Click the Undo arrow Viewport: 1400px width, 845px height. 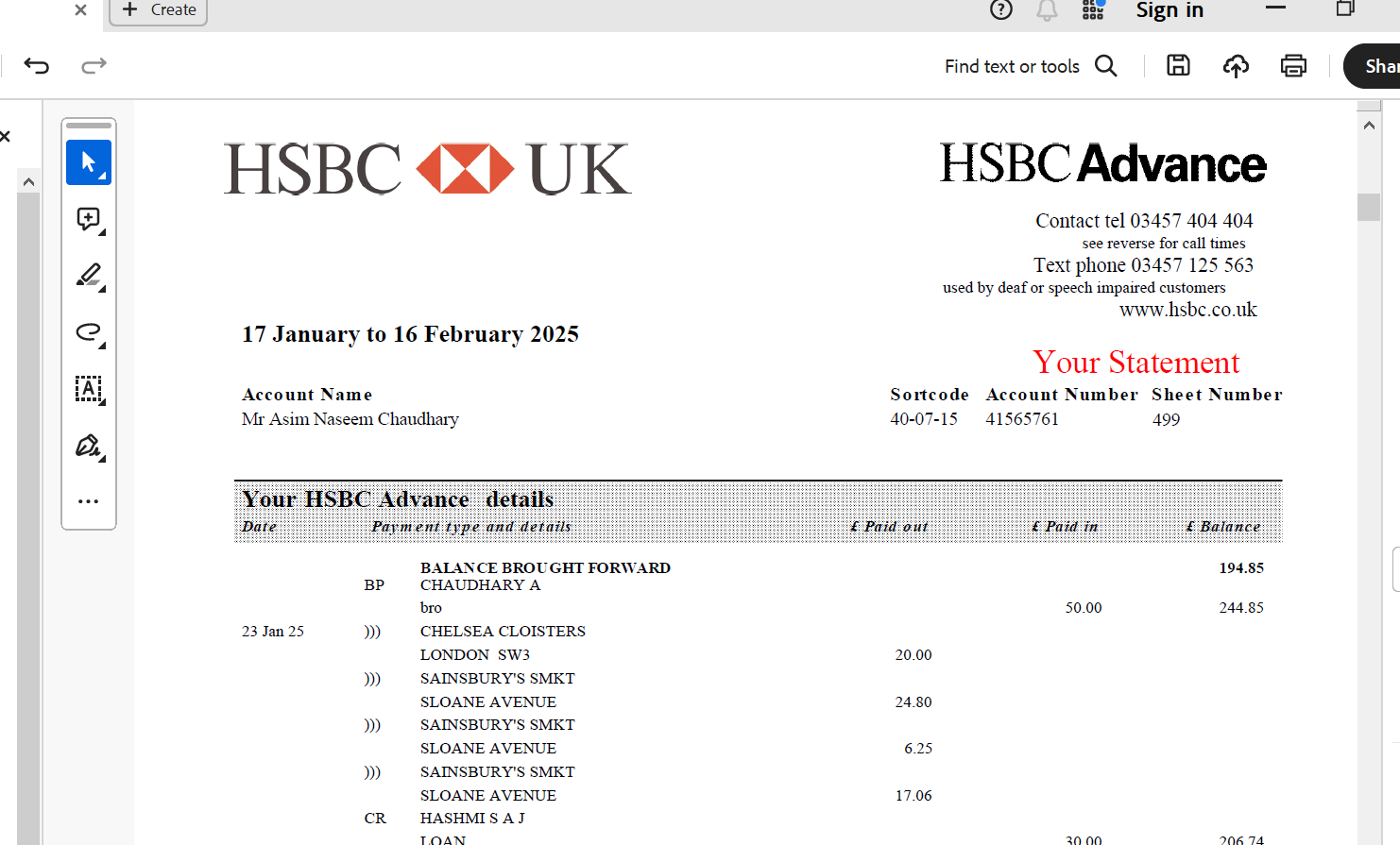37,65
